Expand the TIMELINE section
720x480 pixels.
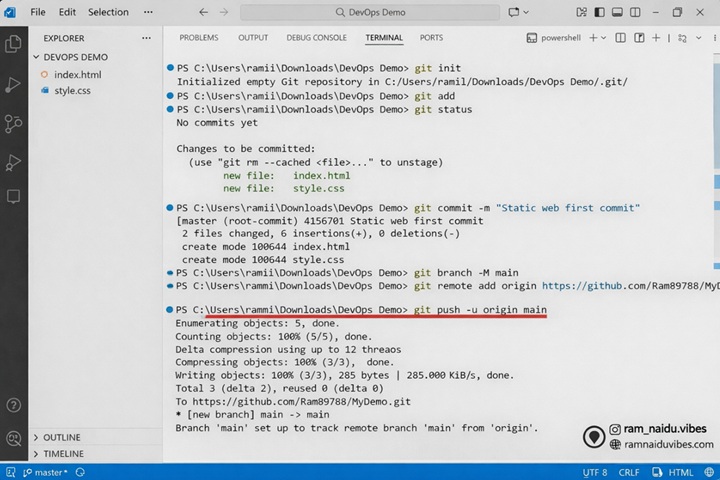click(x=63, y=453)
